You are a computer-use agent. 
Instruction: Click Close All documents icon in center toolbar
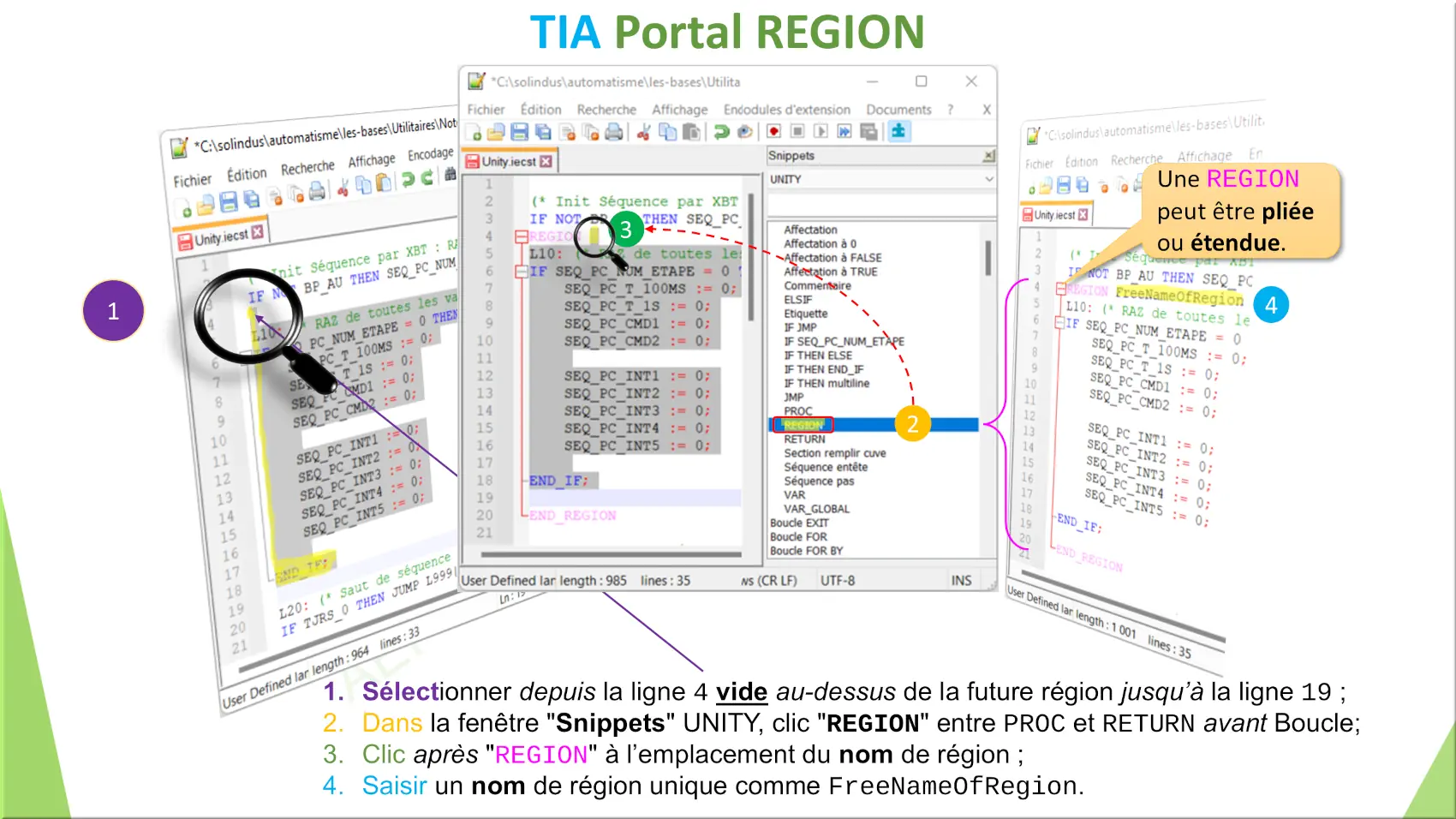[x=590, y=132]
